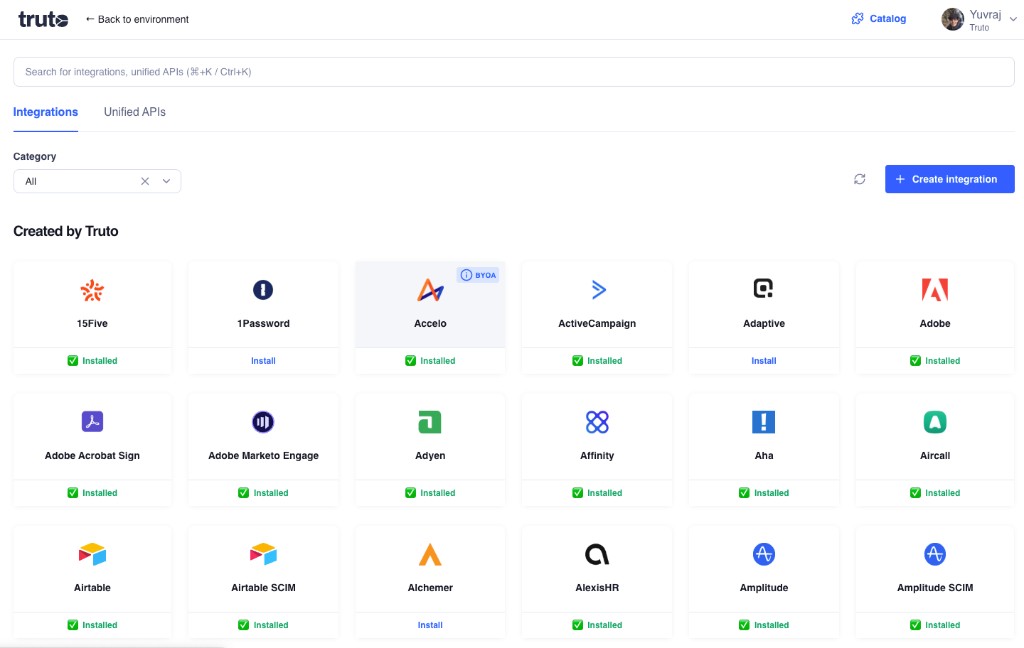This screenshot has width=1024, height=648.
Task: Clear the Category filter with the X
Action: tap(145, 181)
